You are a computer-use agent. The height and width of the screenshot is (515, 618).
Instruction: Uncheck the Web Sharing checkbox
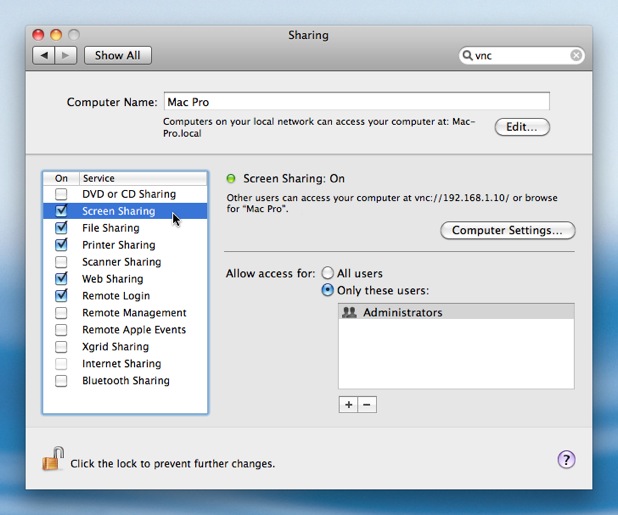click(x=61, y=279)
